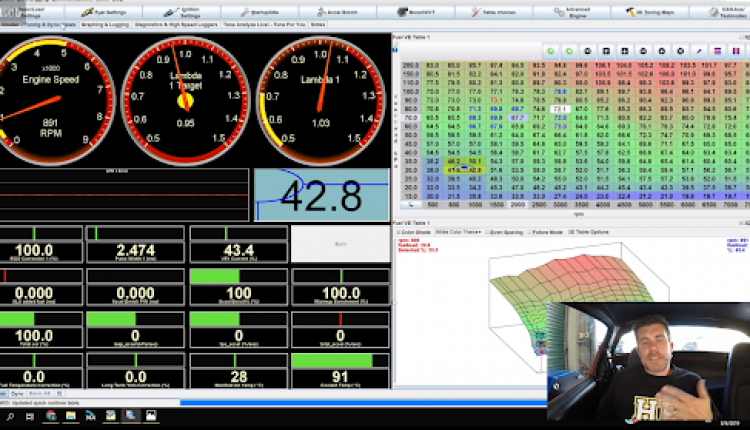Enable the Follow Mode checkbox
This screenshot has width=750, height=430.
click(x=529, y=232)
